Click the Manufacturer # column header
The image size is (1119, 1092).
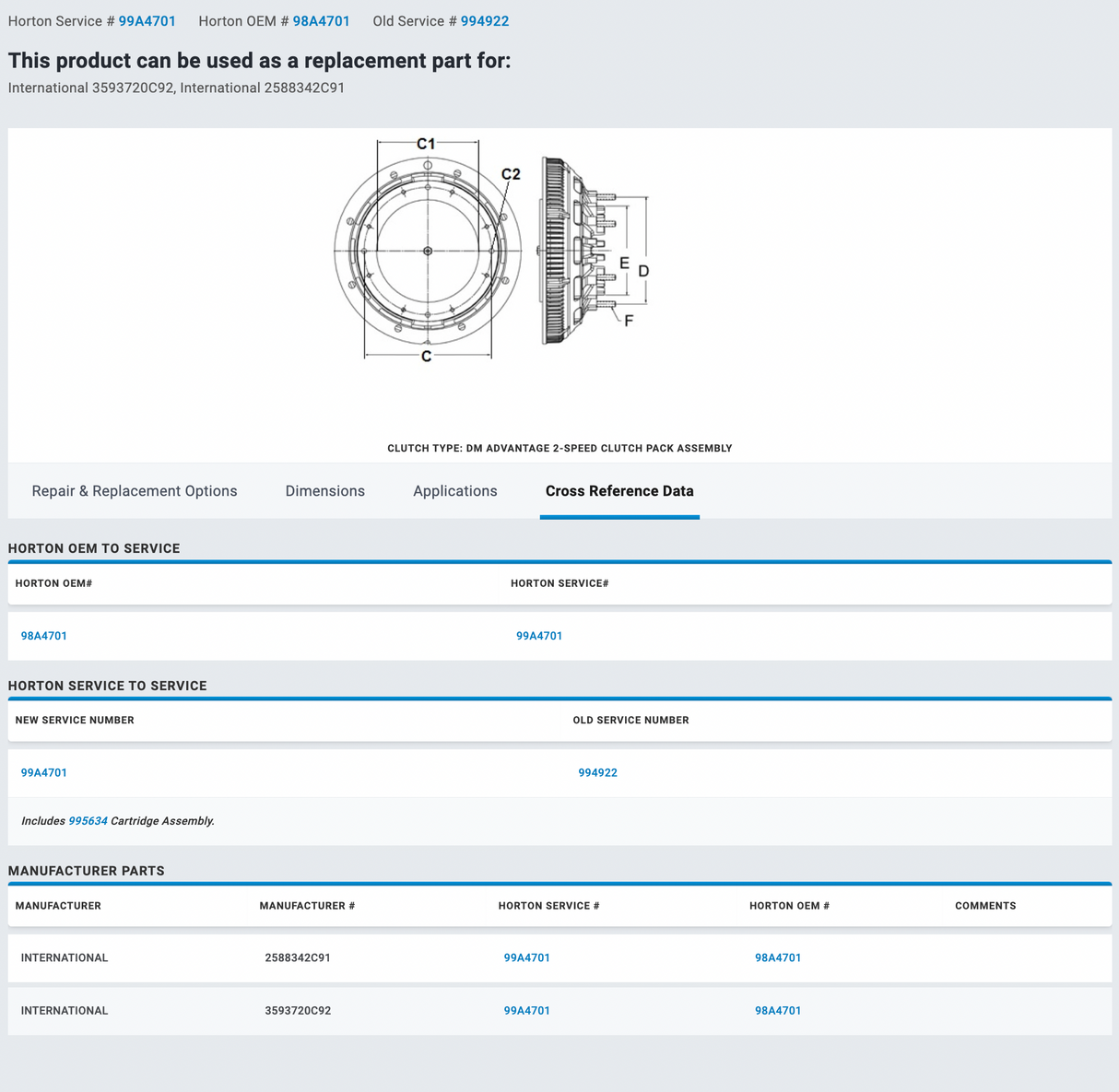click(307, 906)
